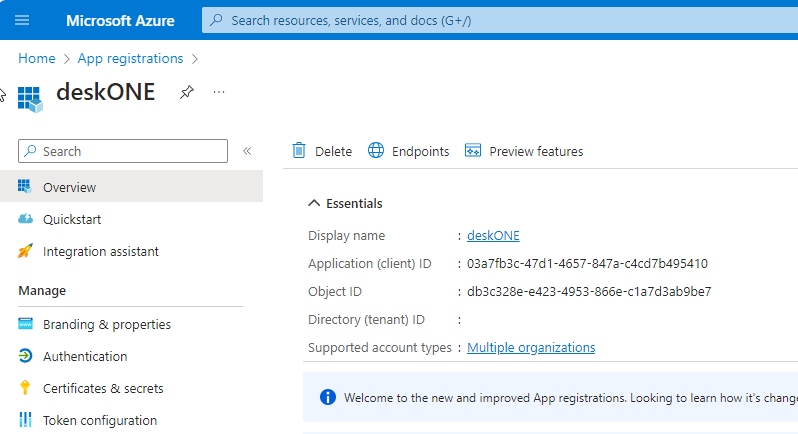Click the magnifier icon in the sidebar search
The width and height of the screenshot is (798, 434).
[x=31, y=151]
